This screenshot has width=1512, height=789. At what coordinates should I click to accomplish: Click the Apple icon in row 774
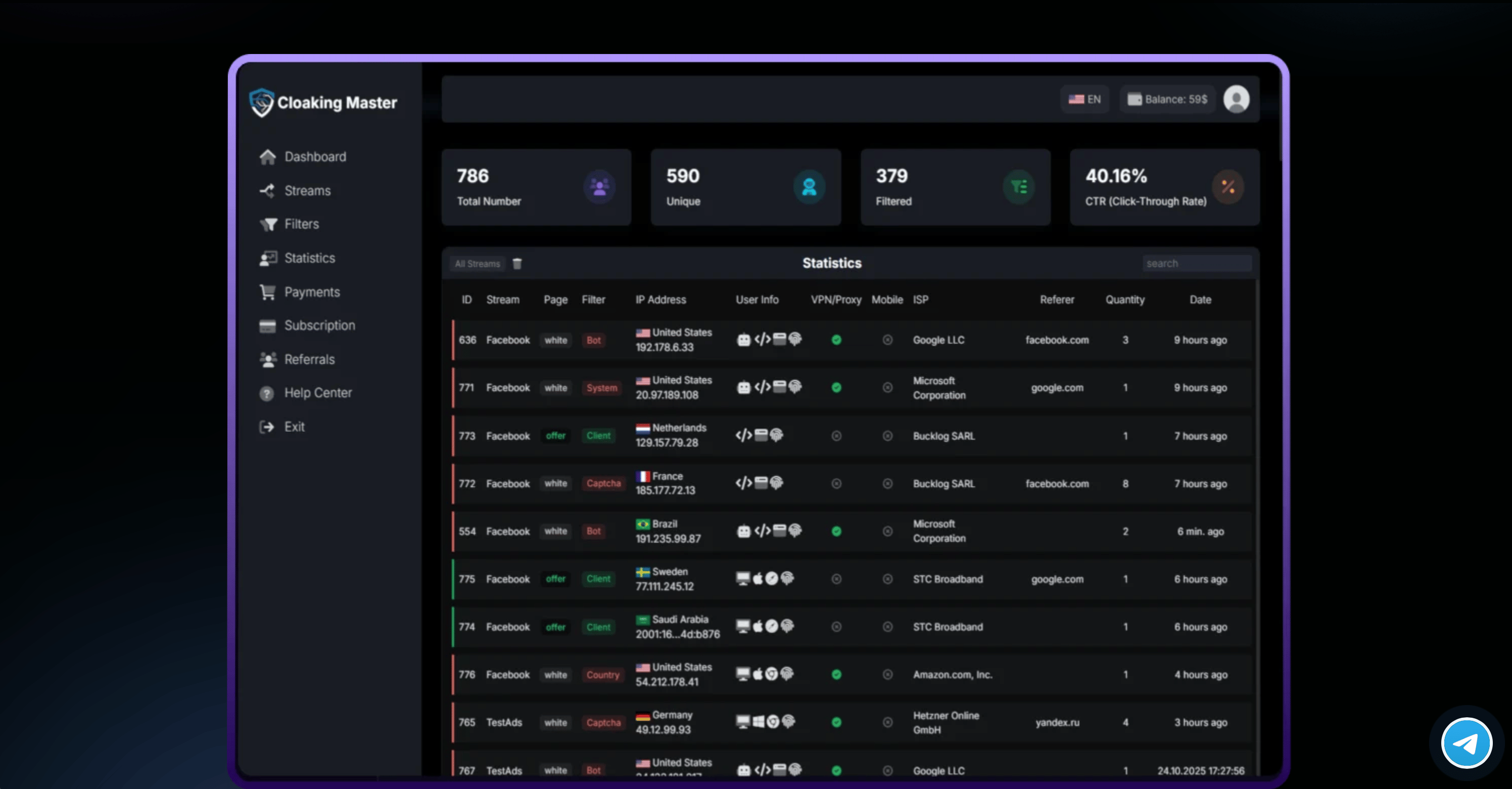click(x=758, y=626)
